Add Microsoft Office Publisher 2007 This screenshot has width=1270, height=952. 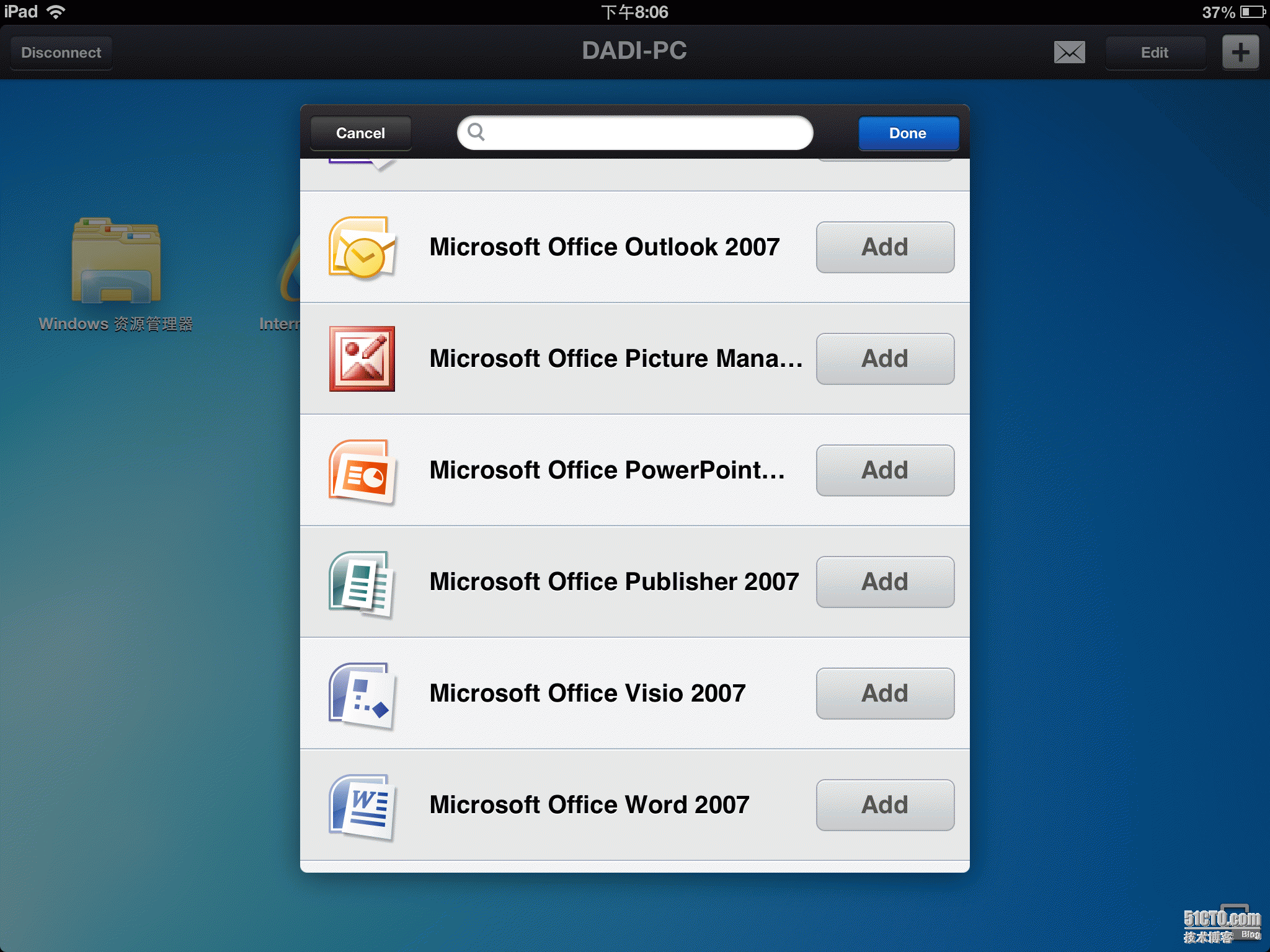tap(884, 582)
